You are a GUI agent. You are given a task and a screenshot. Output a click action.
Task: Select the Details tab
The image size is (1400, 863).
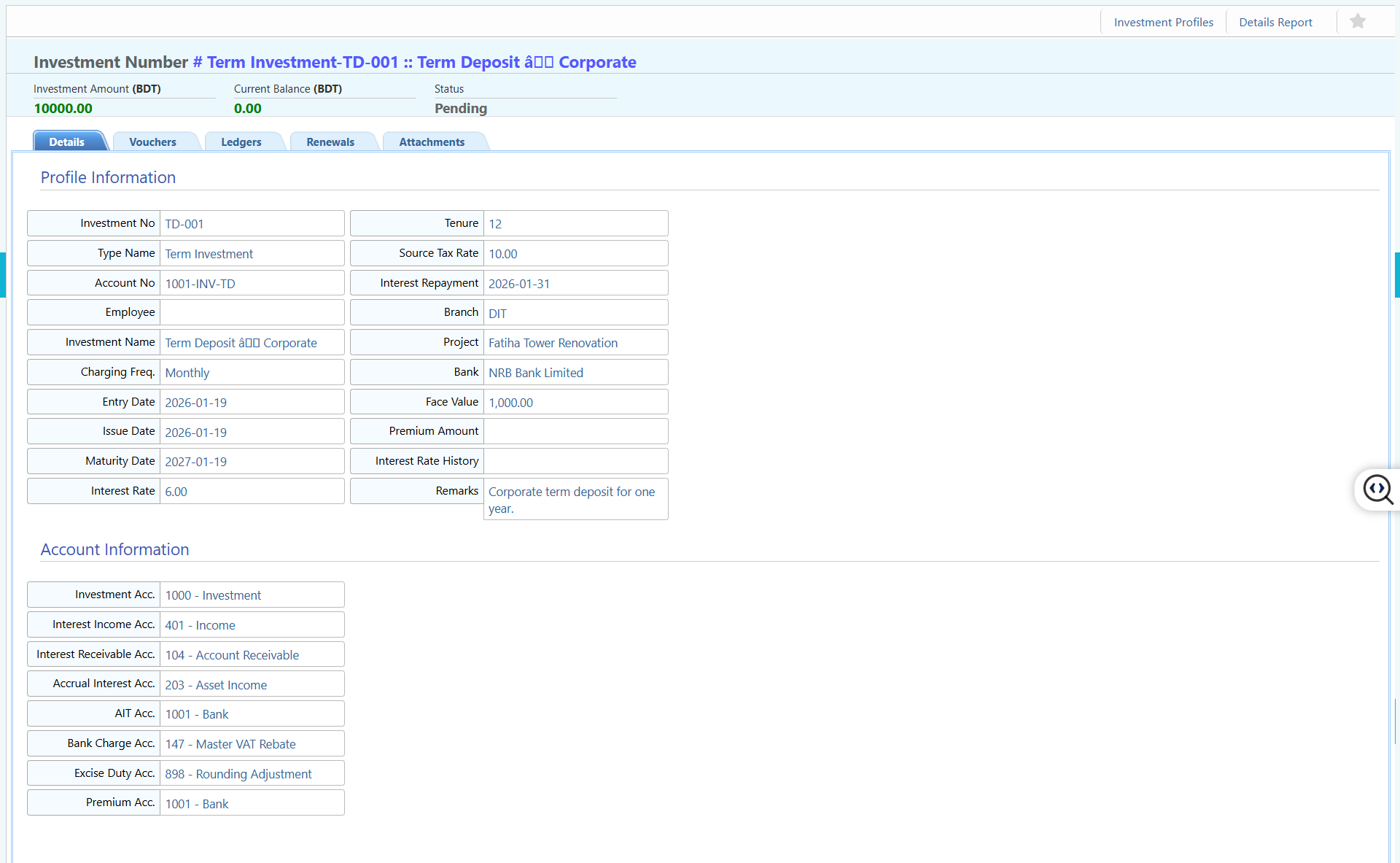pos(66,142)
